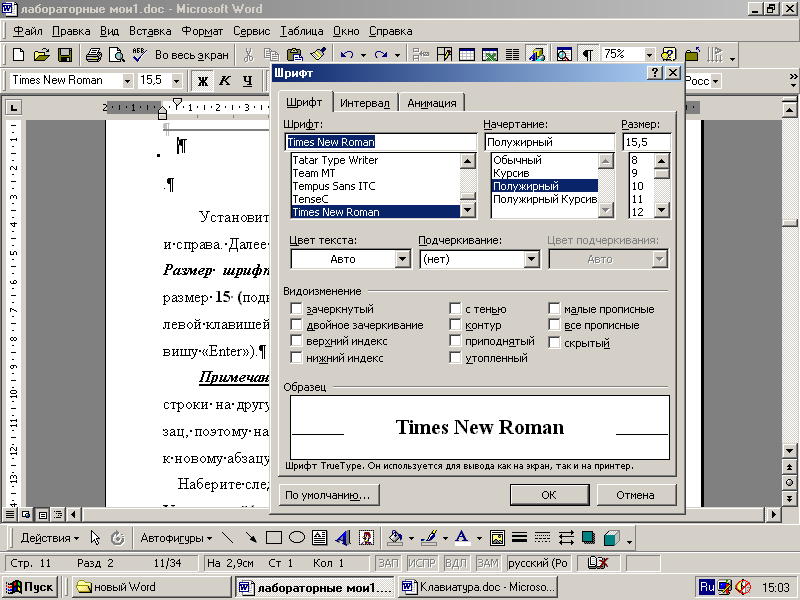
Task: Select the Arrow drawing tool
Action: (x=251, y=538)
